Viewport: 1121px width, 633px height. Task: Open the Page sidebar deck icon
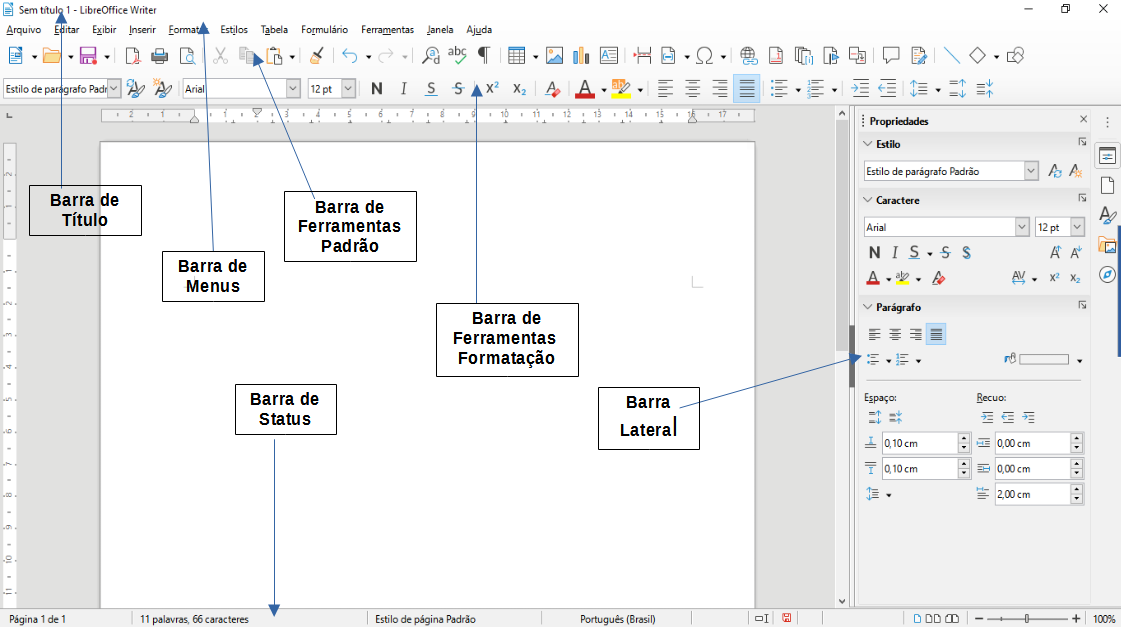[x=1107, y=185]
